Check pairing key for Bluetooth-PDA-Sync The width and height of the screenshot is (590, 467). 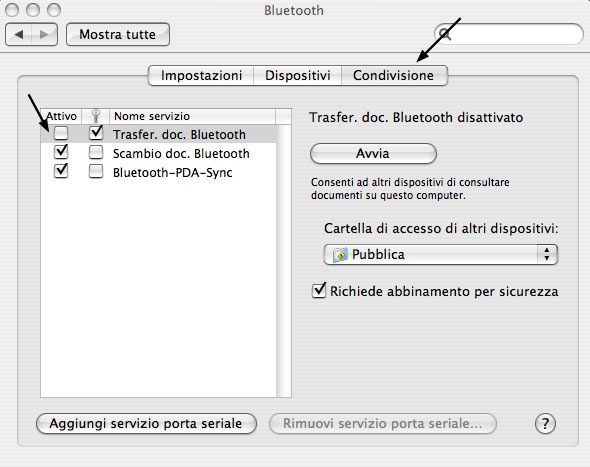(x=96, y=171)
